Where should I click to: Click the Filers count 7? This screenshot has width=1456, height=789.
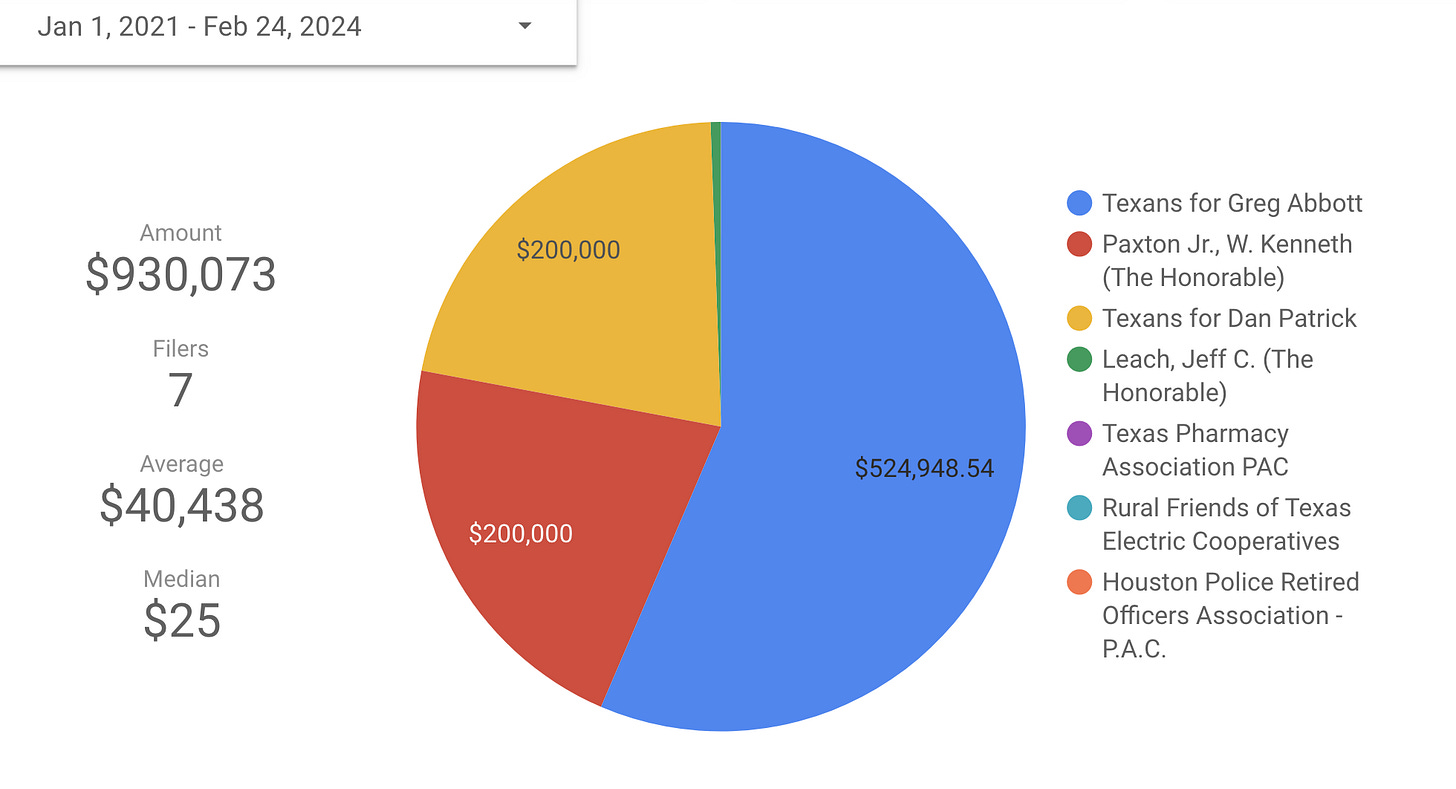tap(180, 390)
